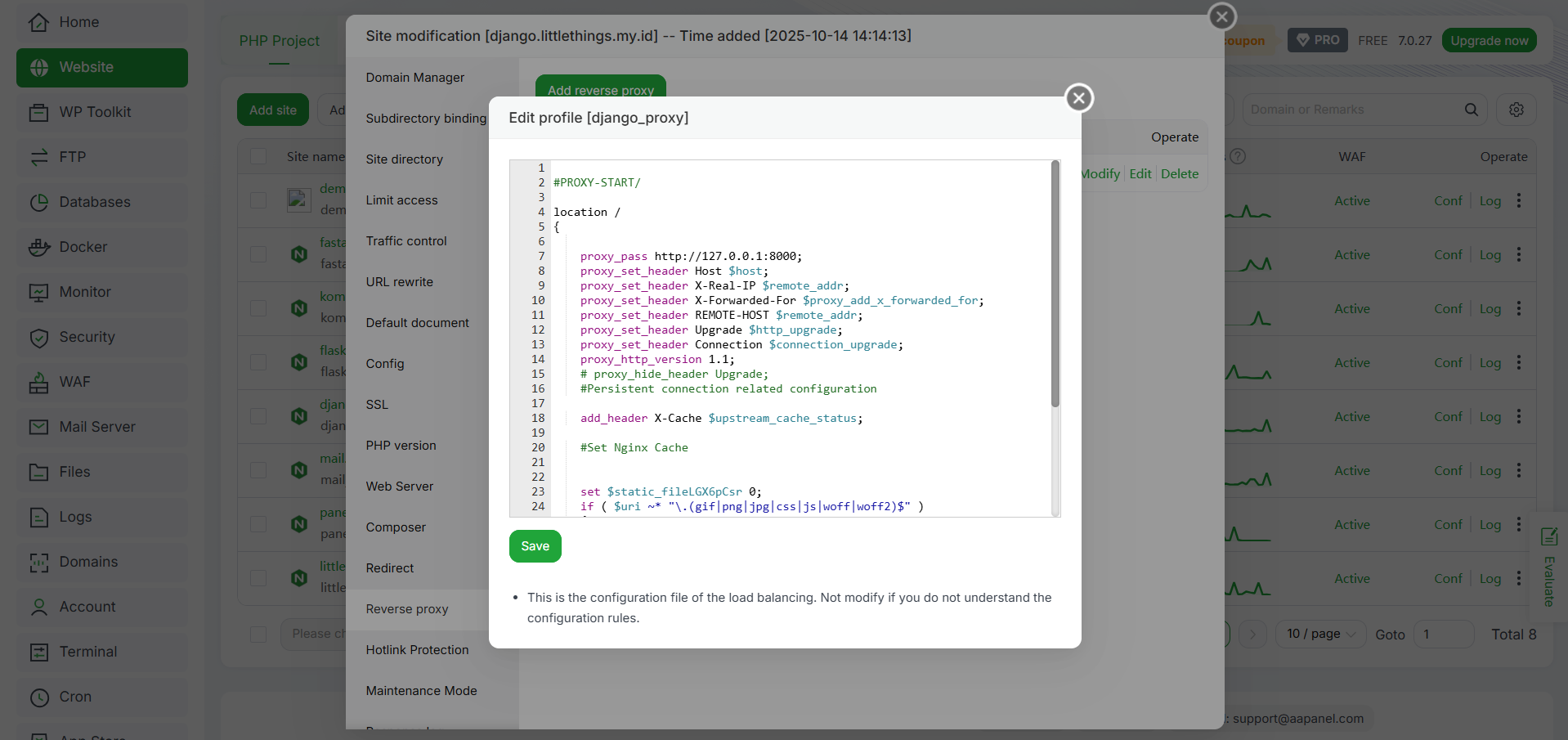
Task: Check the pane site row checkbox
Action: pyautogui.click(x=258, y=524)
